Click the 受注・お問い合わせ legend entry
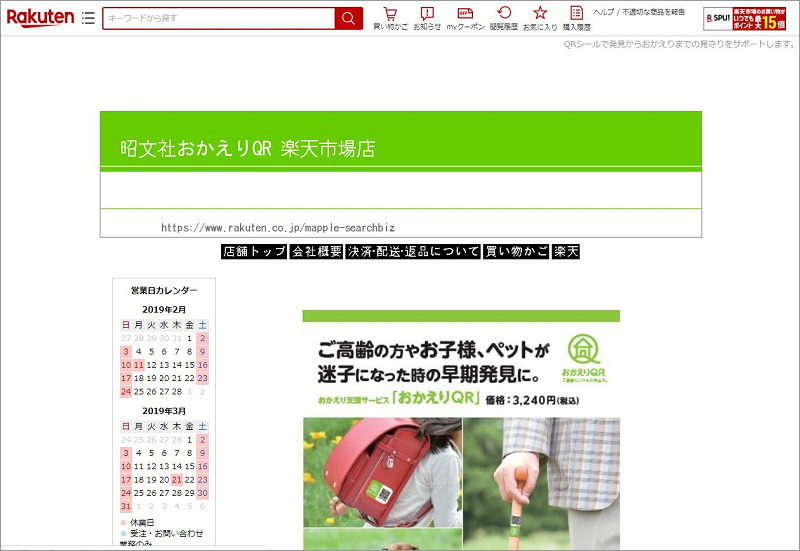800x551 pixels. click(162, 533)
